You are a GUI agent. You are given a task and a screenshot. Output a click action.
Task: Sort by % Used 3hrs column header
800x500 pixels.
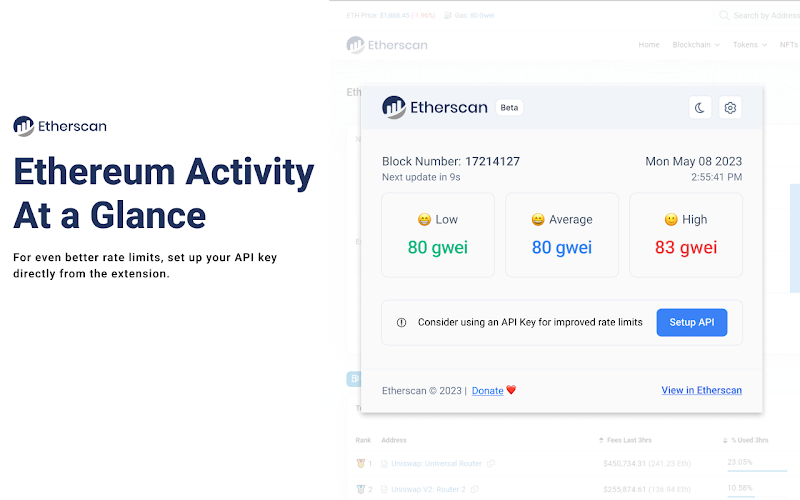tap(745, 440)
